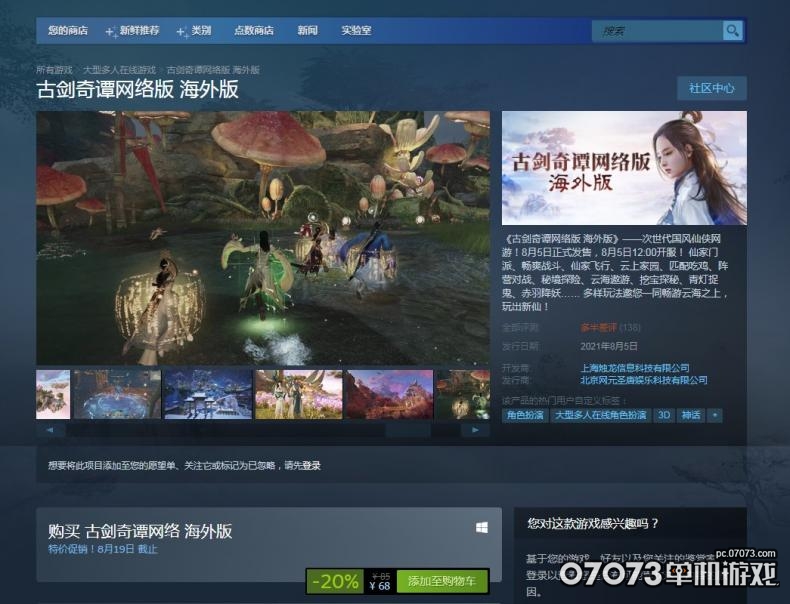Select 3D tag
The width and height of the screenshot is (790, 604).
click(x=664, y=416)
